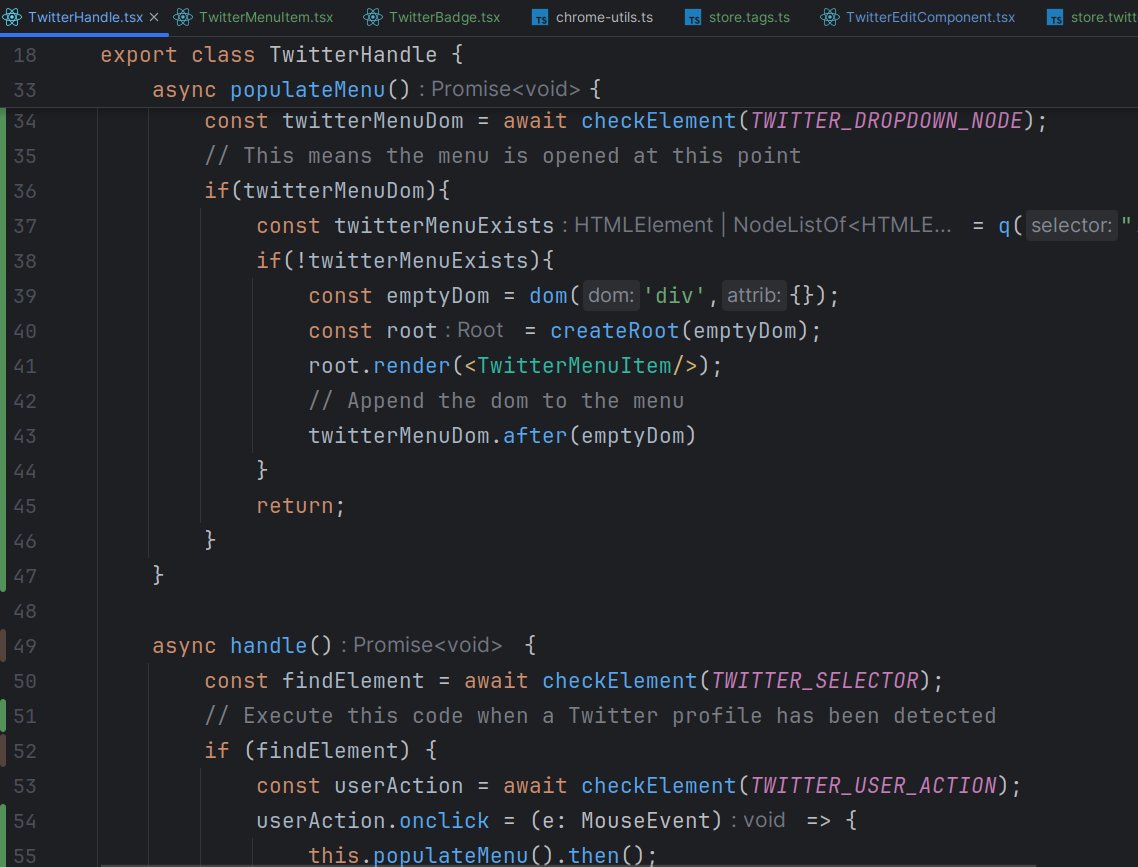Click the TwitterHandle class name
Screen dimensions: 1138x867
[x=353, y=54]
